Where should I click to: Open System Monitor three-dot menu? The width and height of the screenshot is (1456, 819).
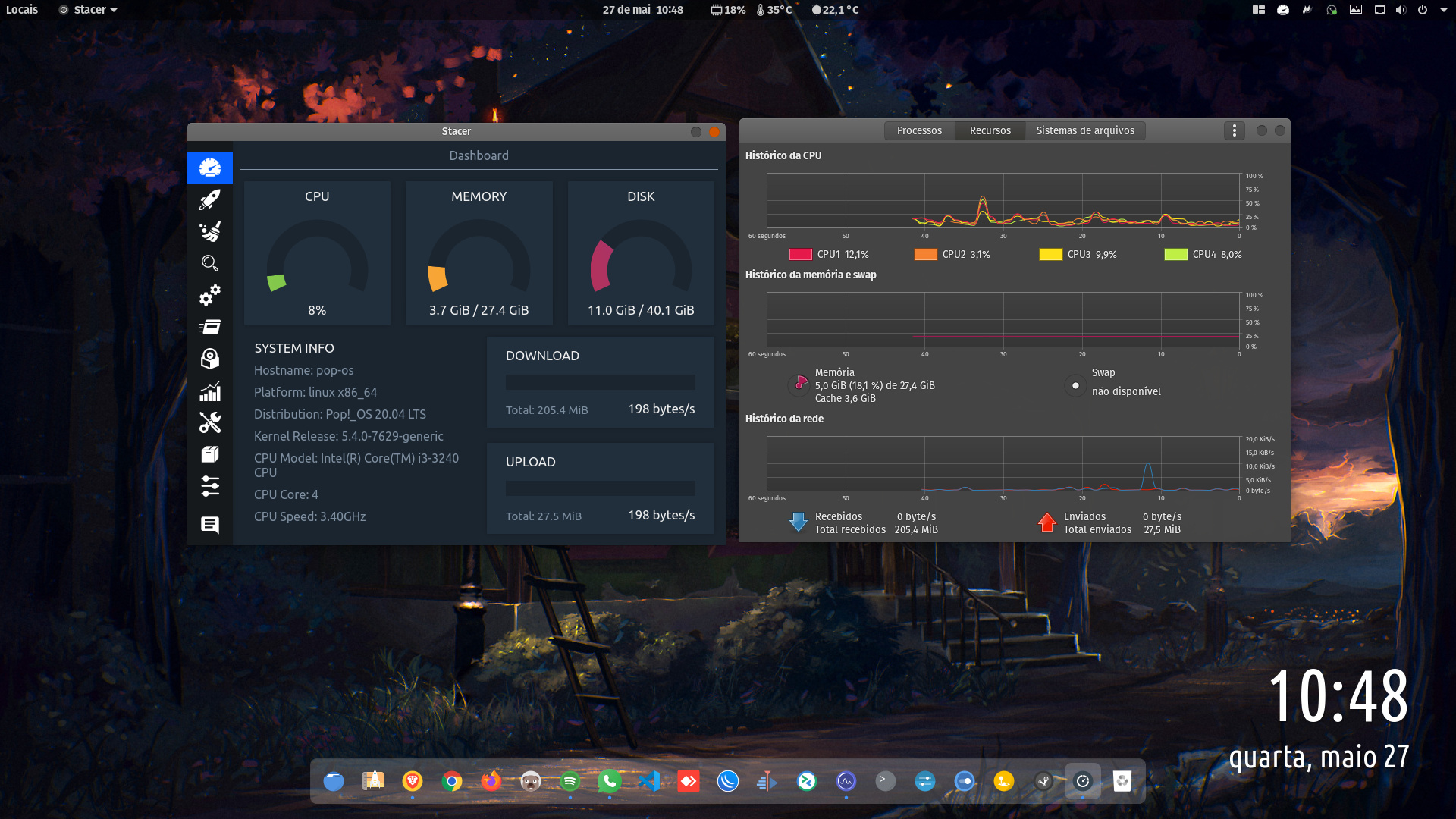pyautogui.click(x=1234, y=130)
